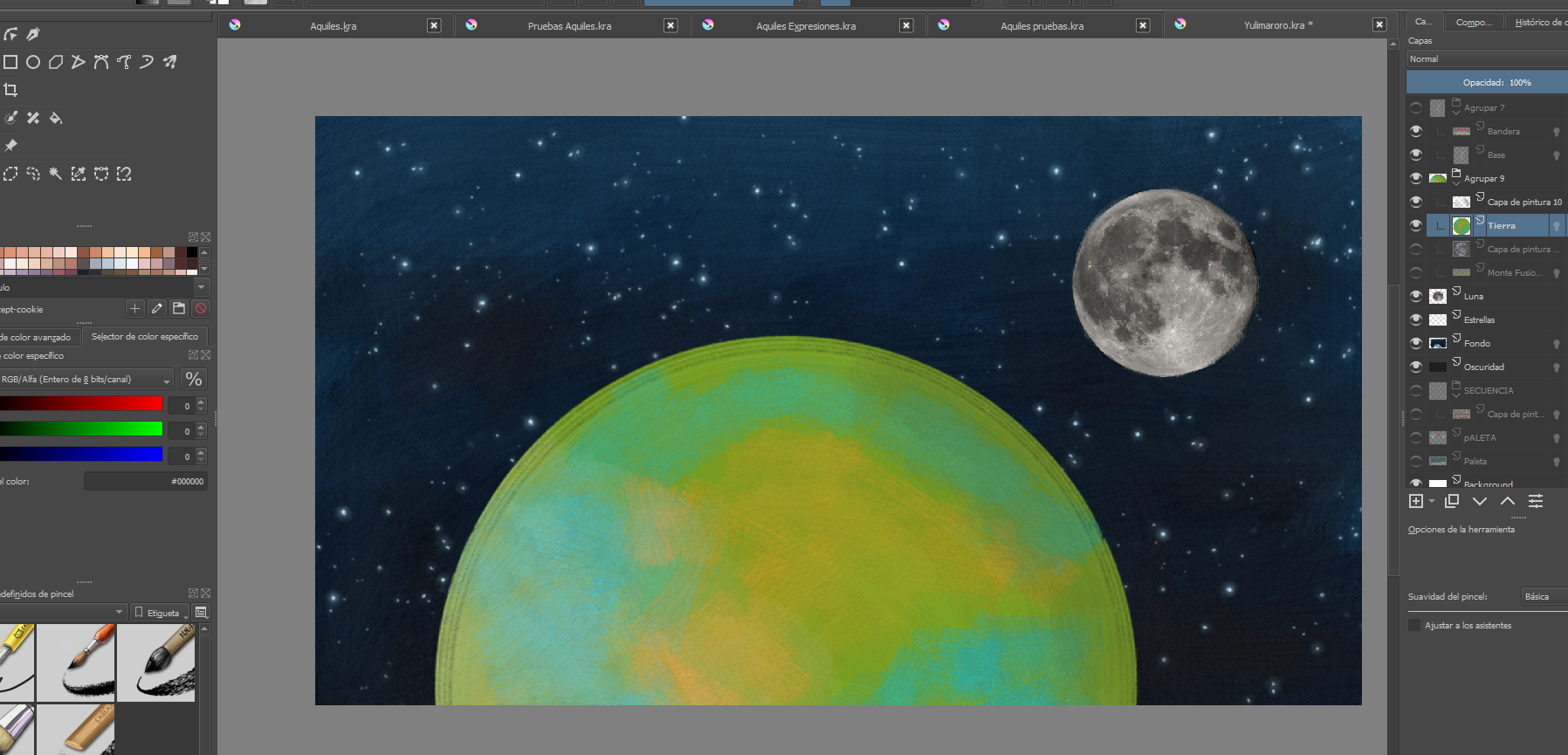
Task: Select the Multibrush tool
Action: [169, 62]
